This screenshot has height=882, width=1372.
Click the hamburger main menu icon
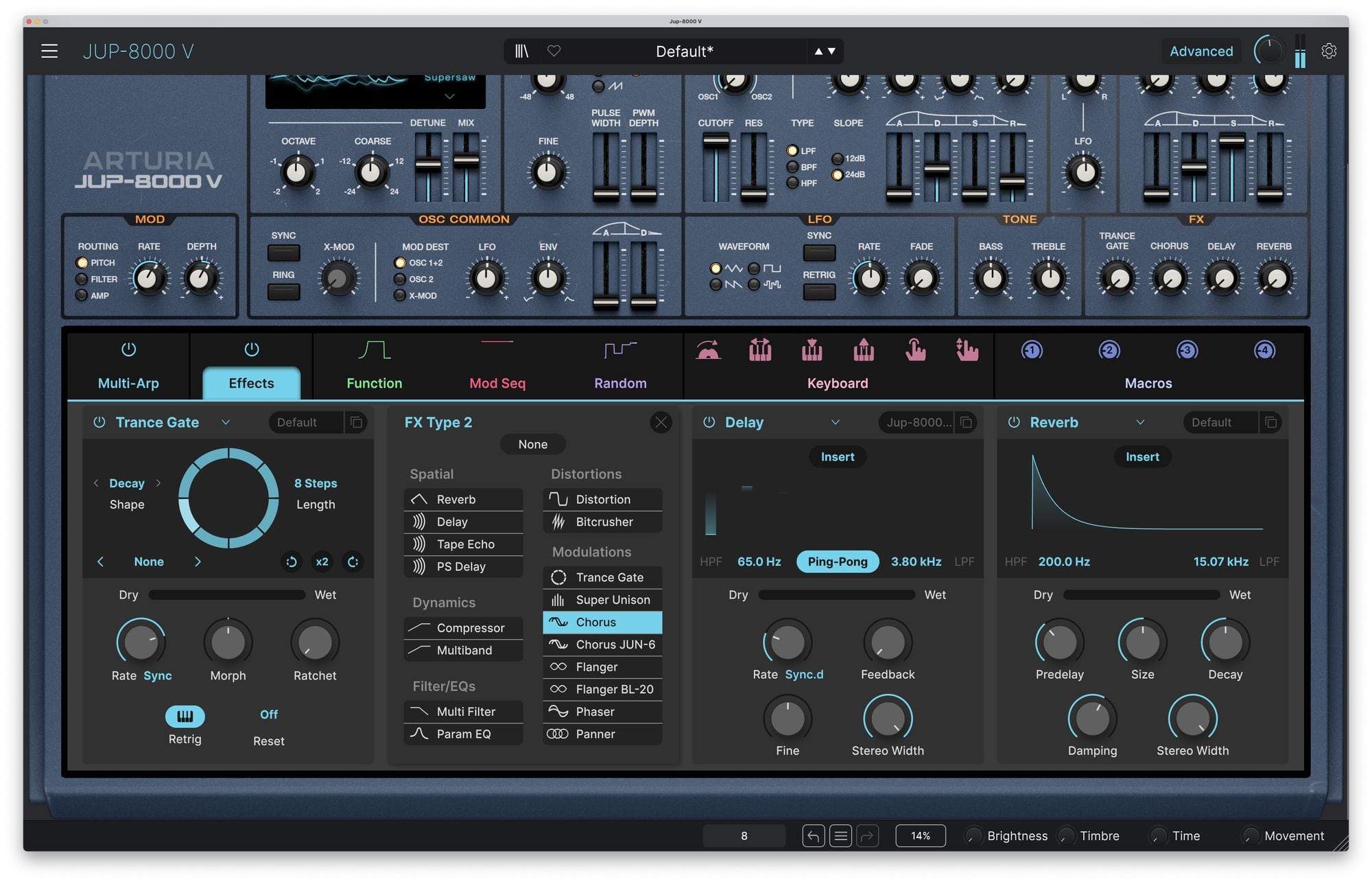pyautogui.click(x=49, y=51)
